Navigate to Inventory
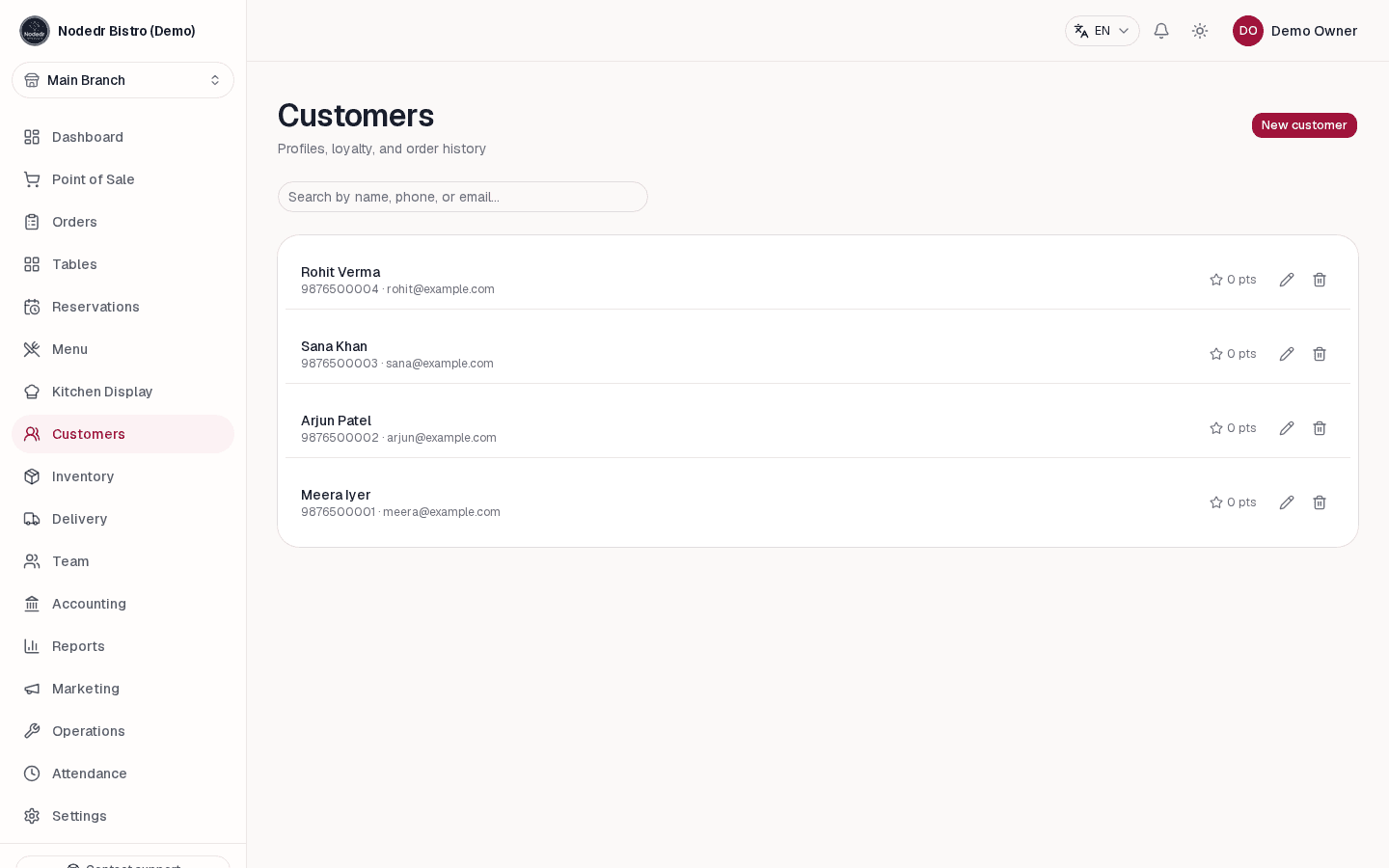Viewport: 1389px width, 868px height. [123, 476]
